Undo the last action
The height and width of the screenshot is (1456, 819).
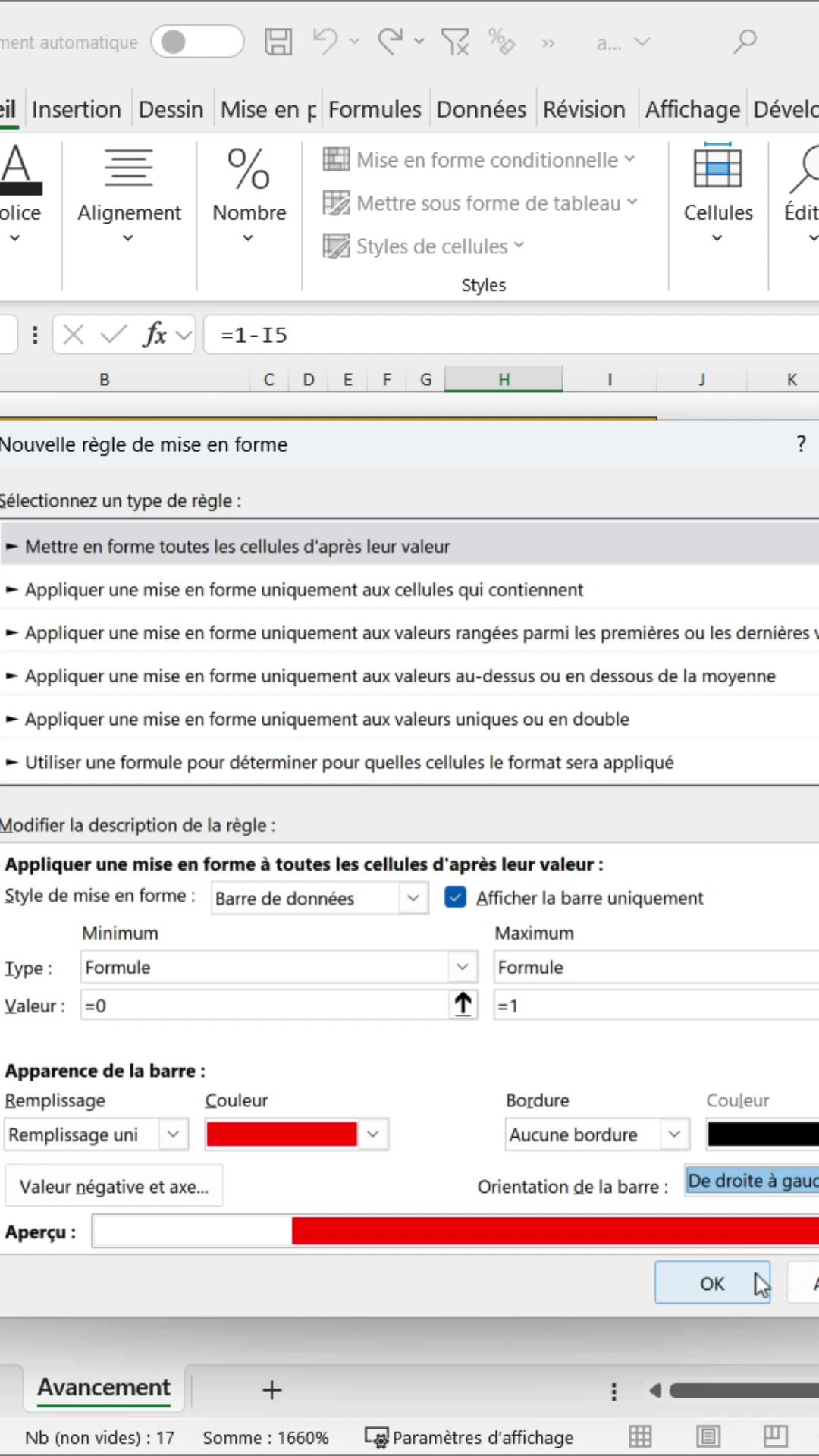[325, 42]
